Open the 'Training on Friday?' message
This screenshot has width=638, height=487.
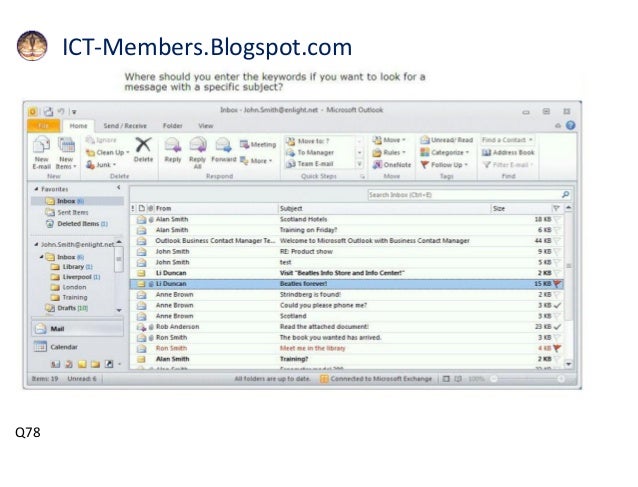[x=347, y=230]
